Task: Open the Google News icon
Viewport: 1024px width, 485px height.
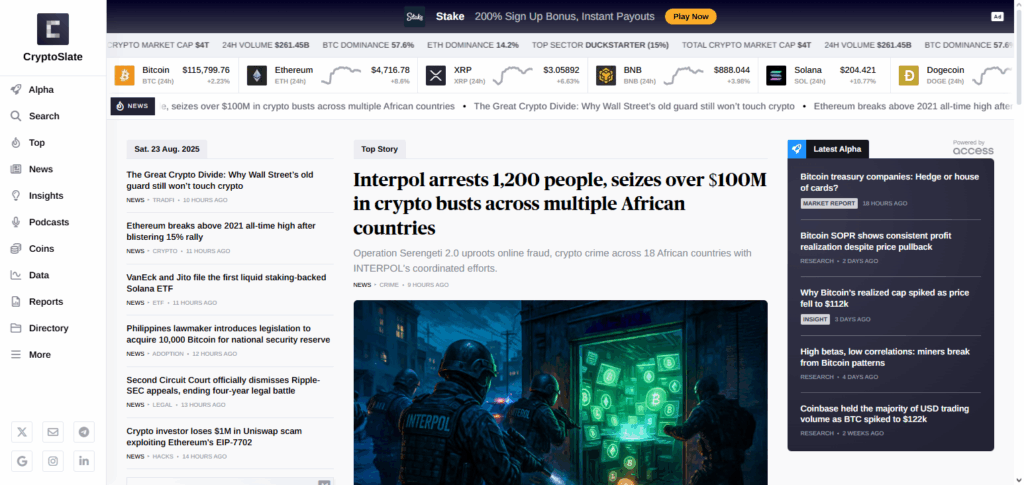Action: [x=22, y=461]
